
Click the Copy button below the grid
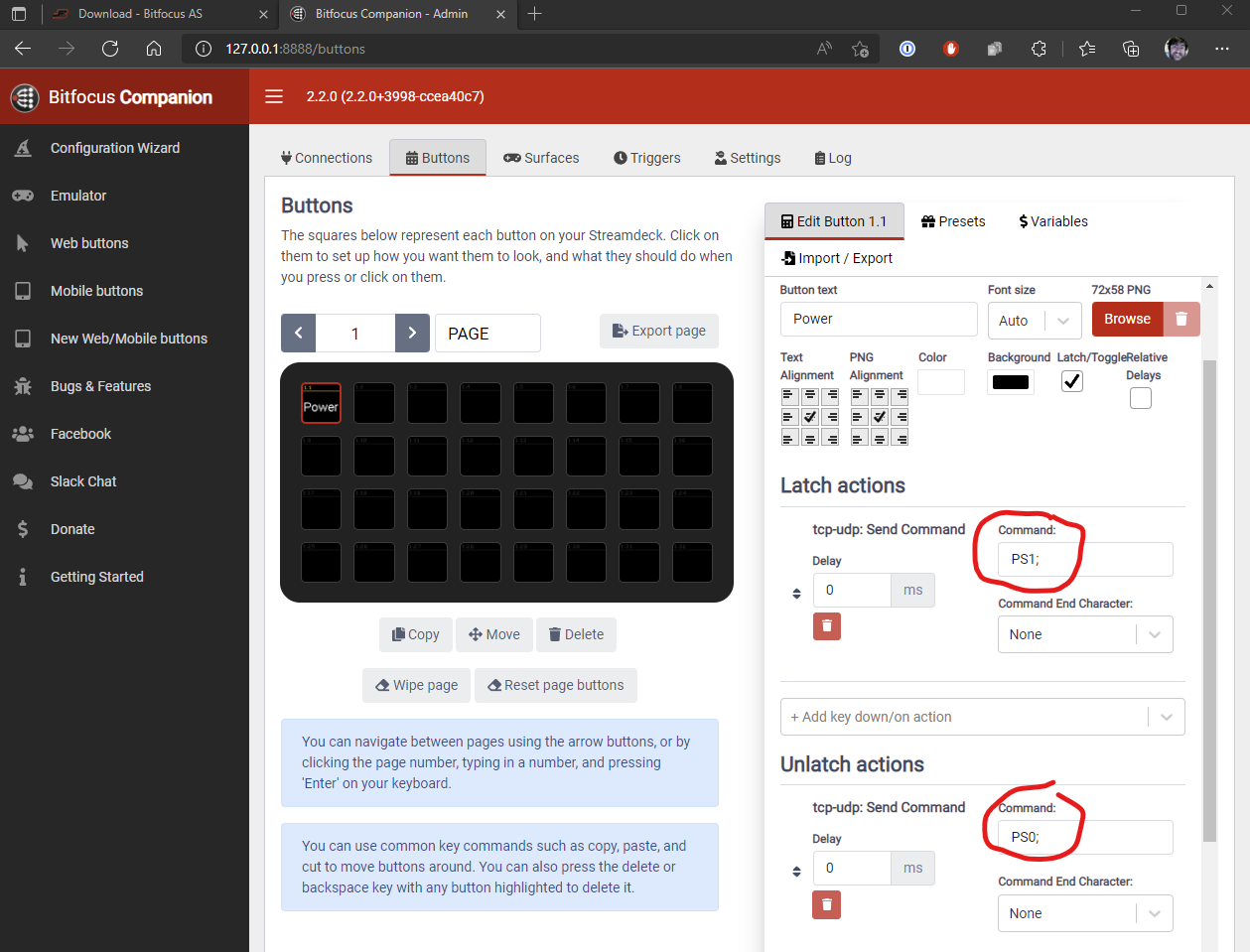416,634
